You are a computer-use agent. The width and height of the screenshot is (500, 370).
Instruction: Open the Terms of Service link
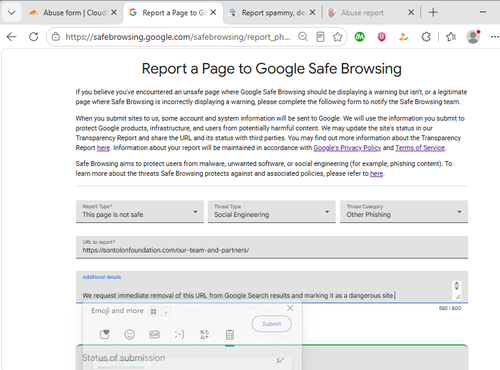pos(420,148)
